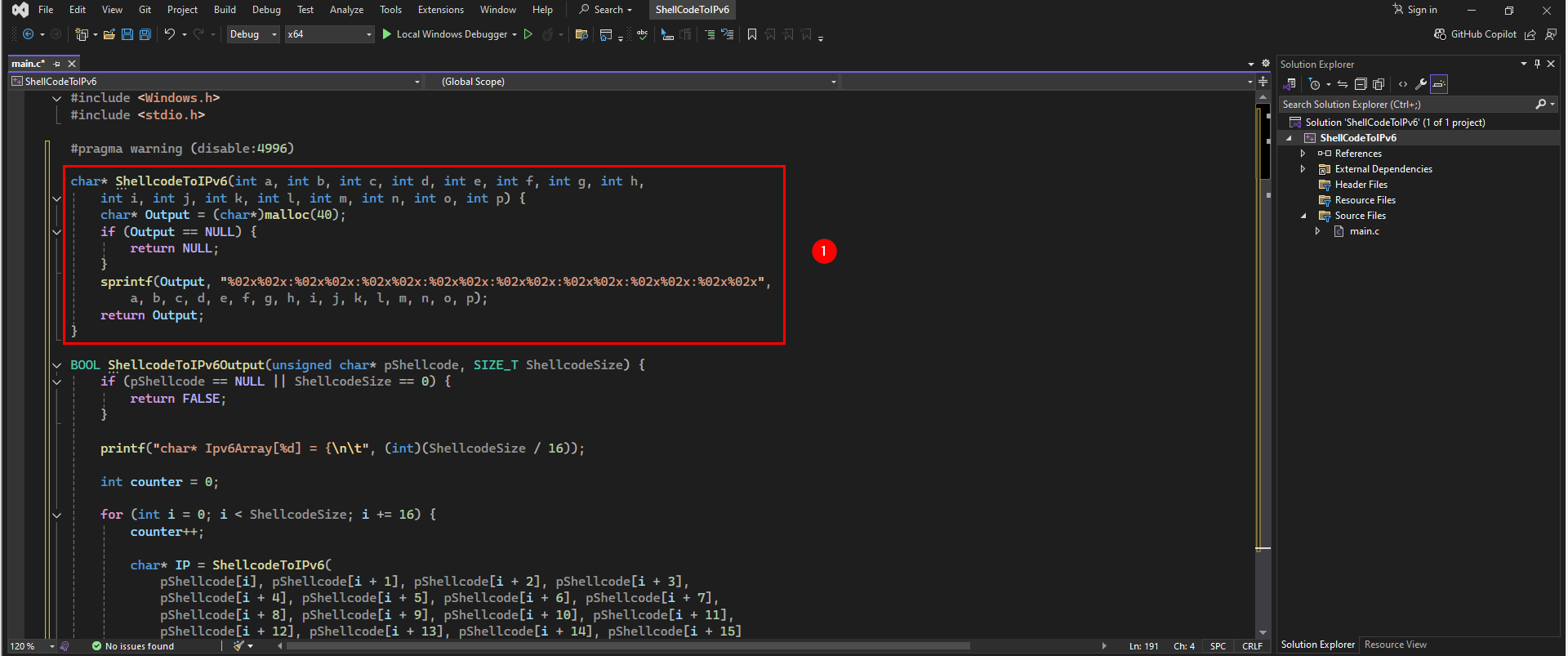Click the Collapse All icon in Solution Explorer
Image resolution: width=1568 pixels, height=656 pixels.
(1361, 84)
